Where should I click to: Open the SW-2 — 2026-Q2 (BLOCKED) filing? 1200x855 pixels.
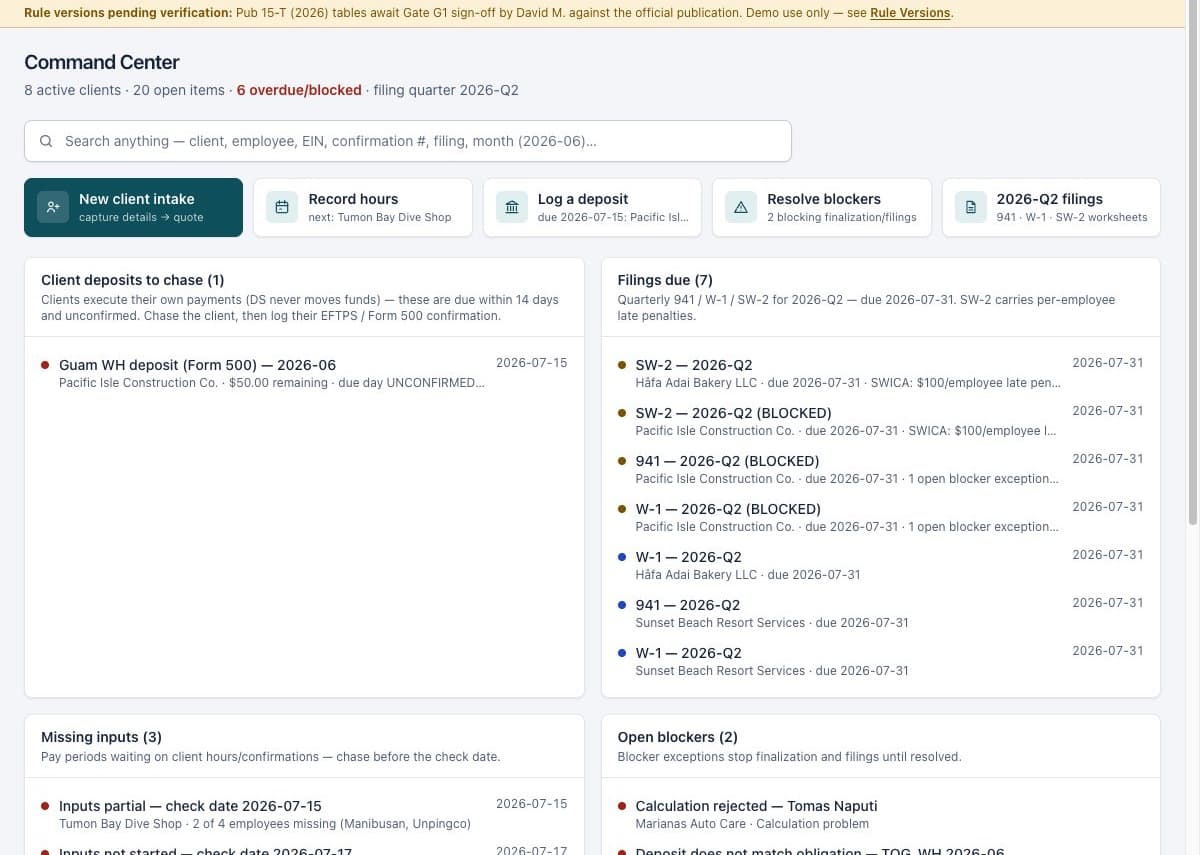[880, 421]
